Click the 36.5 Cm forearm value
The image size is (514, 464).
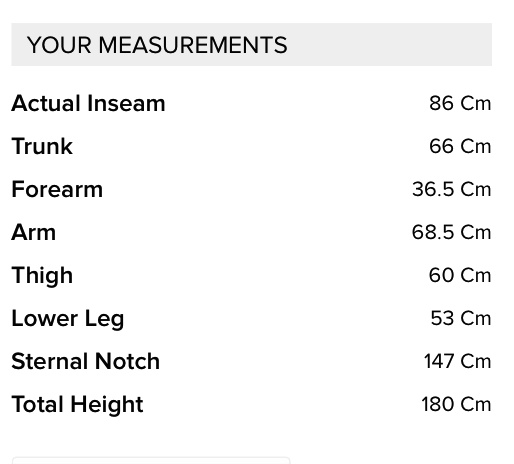(x=452, y=189)
